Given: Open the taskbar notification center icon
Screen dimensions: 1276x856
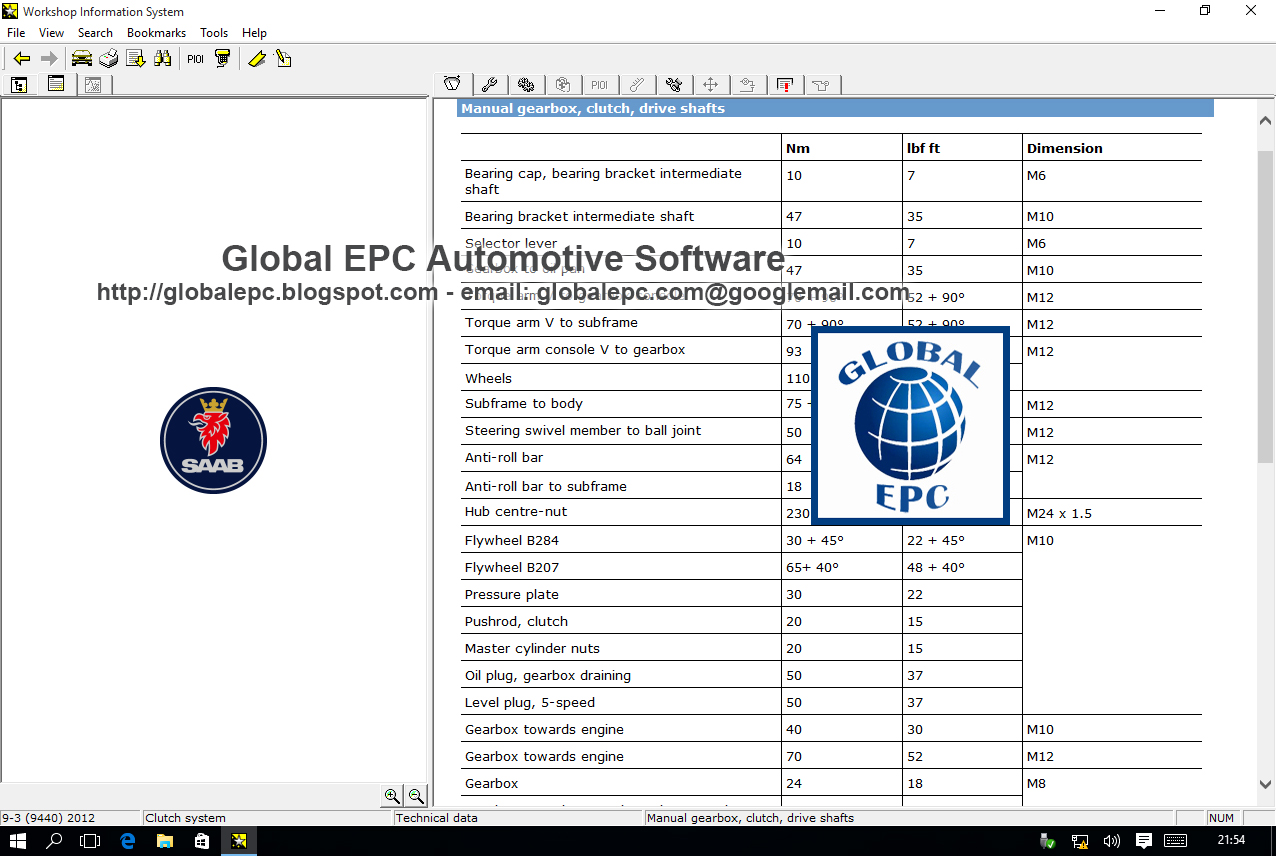Looking at the screenshot, I should [x=1144, y=841].
